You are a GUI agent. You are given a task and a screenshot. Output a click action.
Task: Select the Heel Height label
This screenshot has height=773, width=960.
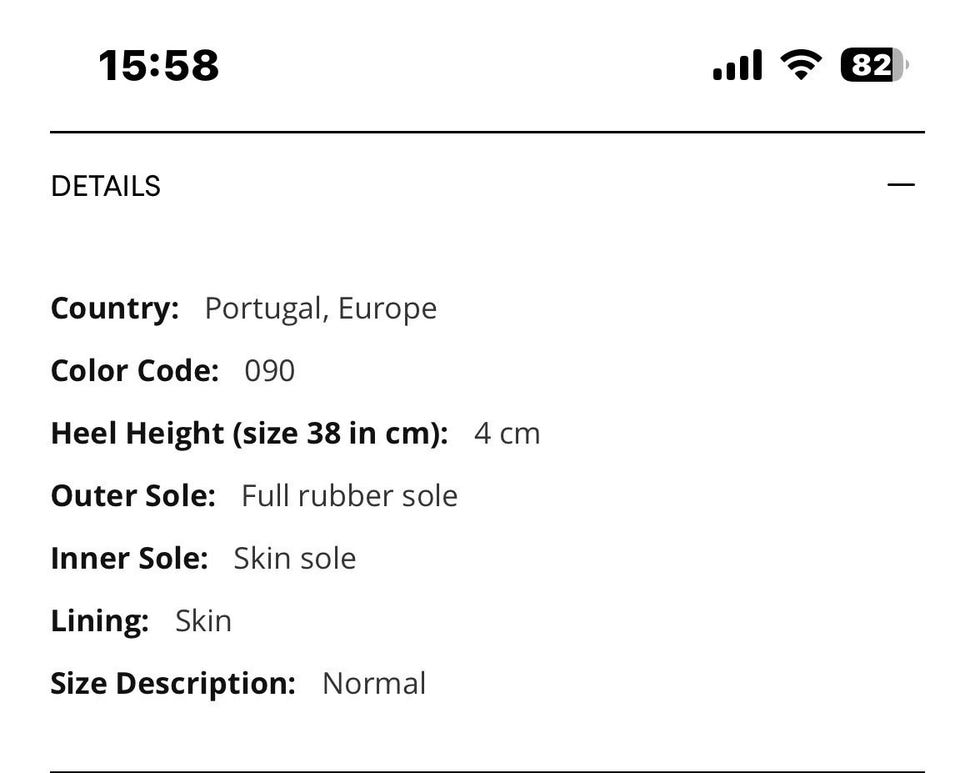click(x=249, y=434)
